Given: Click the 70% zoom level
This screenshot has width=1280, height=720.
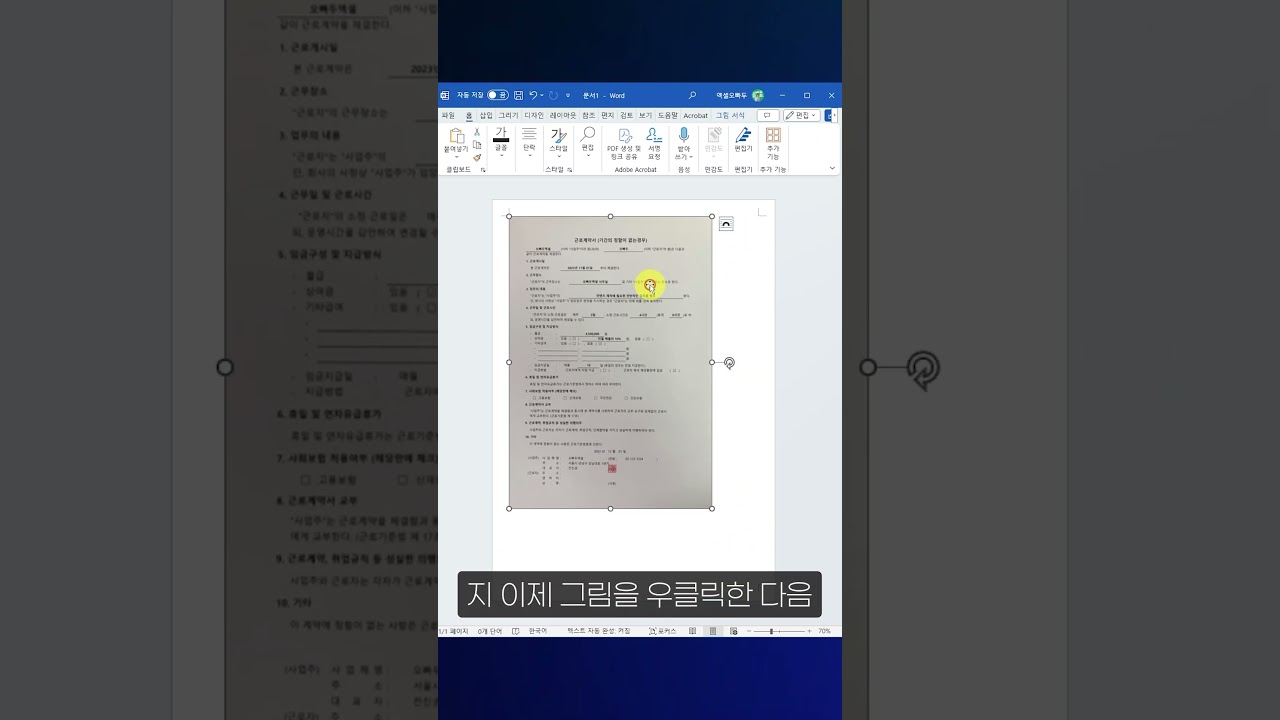Looking at the screenshot, I should (x=825, y=631).
